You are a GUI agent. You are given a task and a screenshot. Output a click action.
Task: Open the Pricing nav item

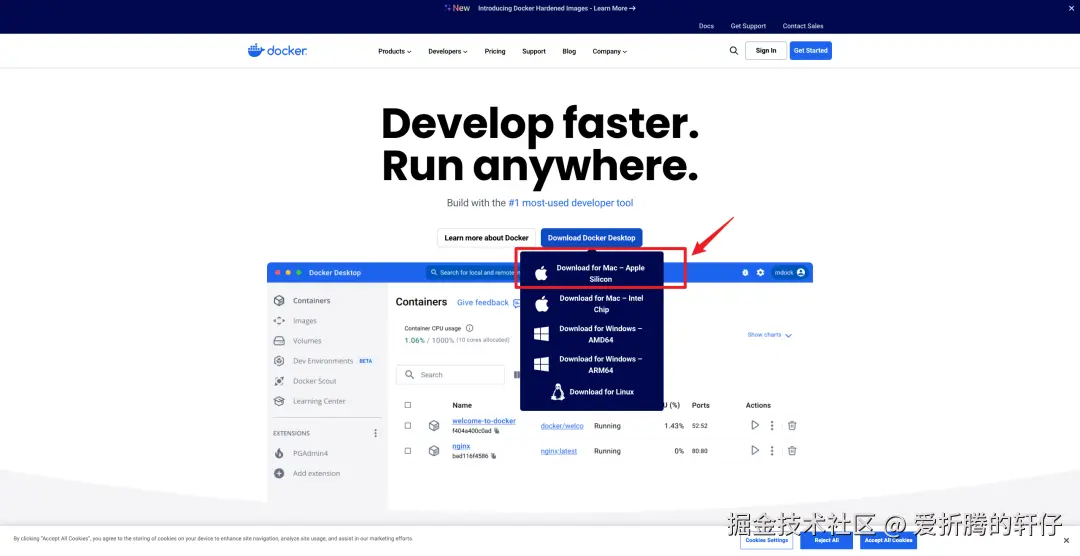tap(495, 51)
